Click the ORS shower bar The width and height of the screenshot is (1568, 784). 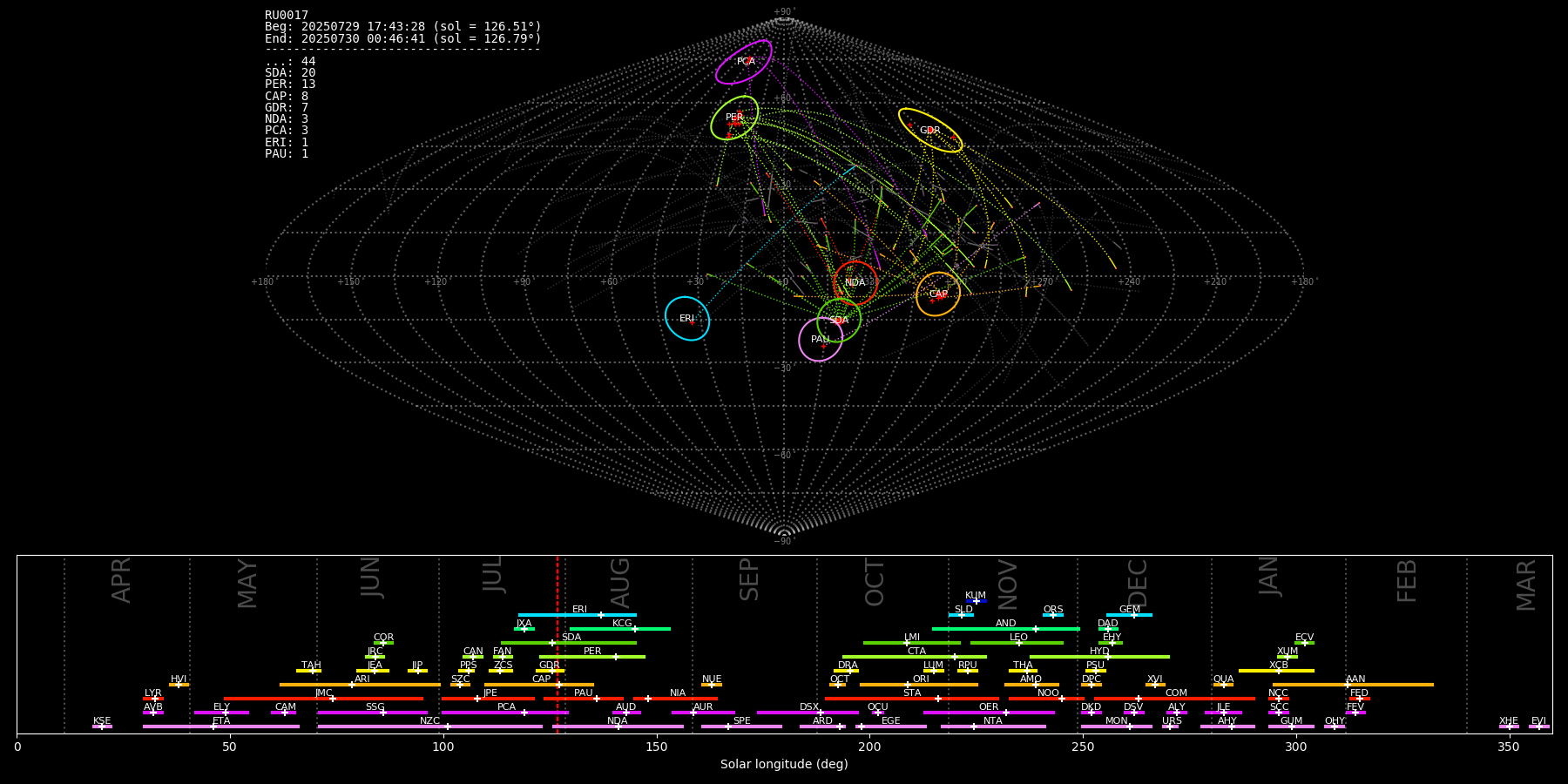pyautogui.click(x=1052, y=615)
